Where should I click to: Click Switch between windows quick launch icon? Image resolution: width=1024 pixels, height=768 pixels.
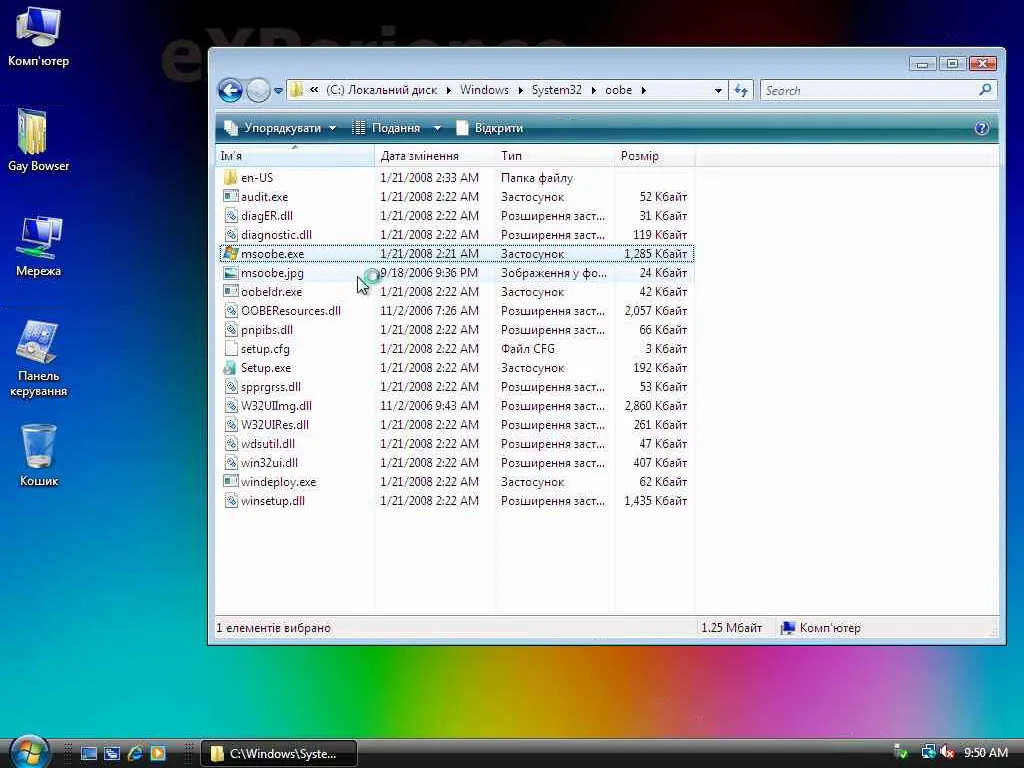pos(112,753)
